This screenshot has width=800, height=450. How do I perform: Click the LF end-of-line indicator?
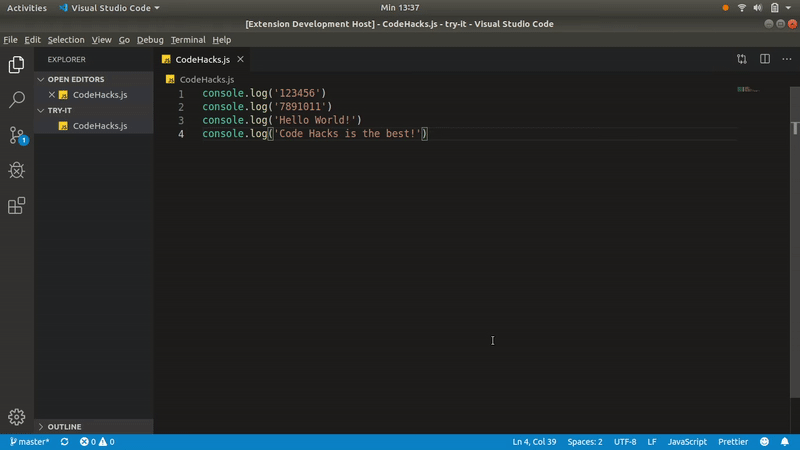[652, 442]
